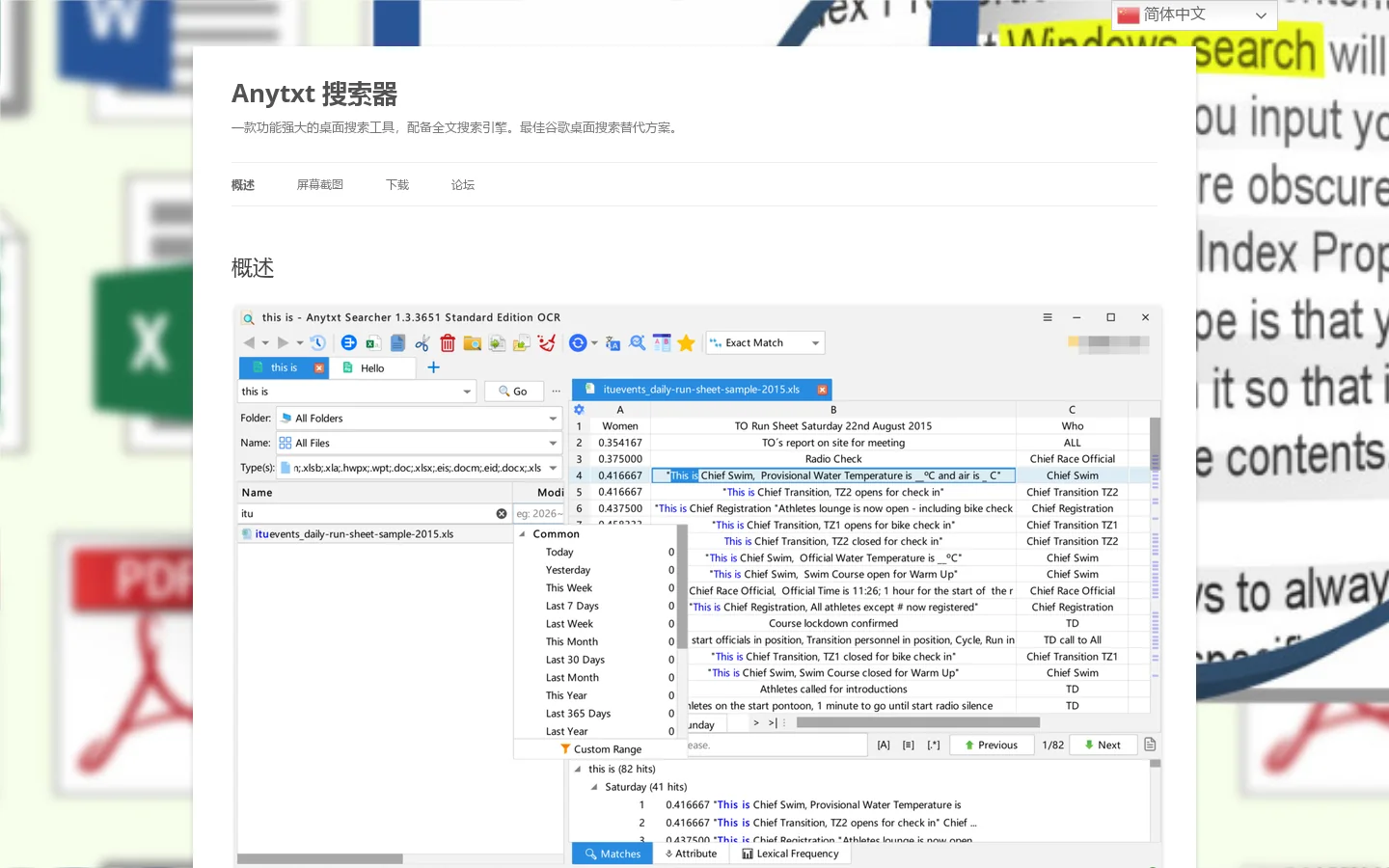
Task: Click the 'eg: 2026~' date input field
Action: [538, 514]
